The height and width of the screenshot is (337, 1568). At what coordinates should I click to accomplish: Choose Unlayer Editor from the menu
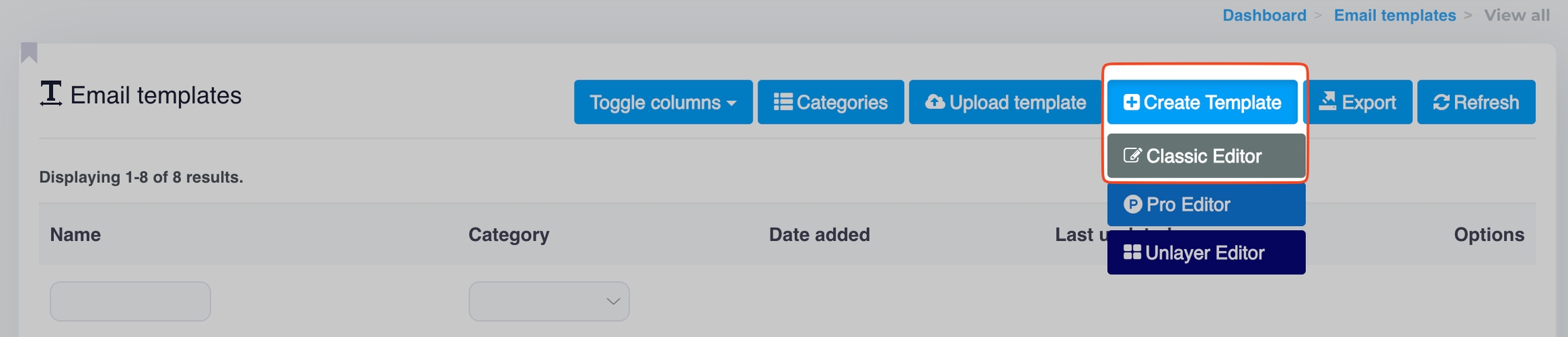pos(1206,253)
